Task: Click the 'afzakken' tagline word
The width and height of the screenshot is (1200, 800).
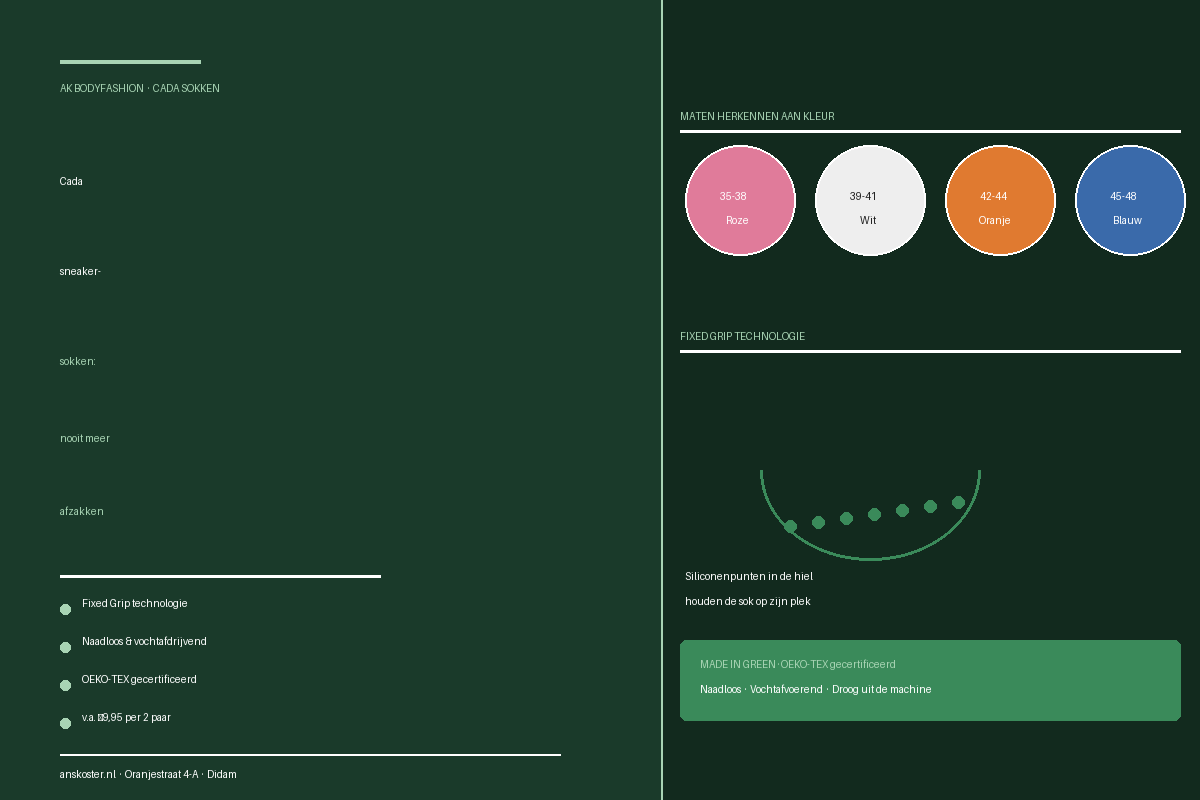Action: (x=82, y=511)
